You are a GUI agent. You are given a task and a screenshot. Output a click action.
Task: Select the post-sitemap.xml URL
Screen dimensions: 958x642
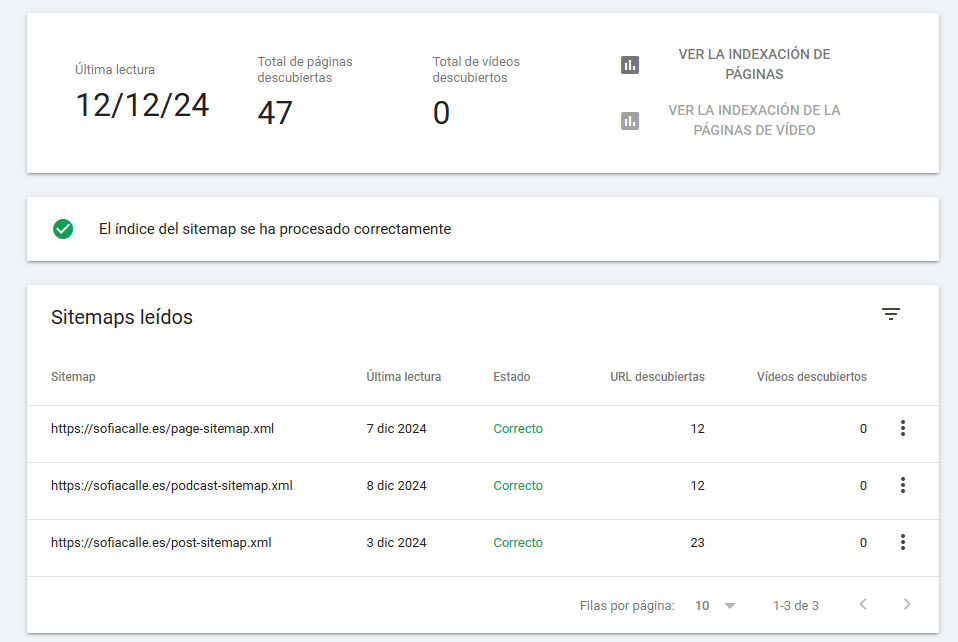(x=161, y=543)
